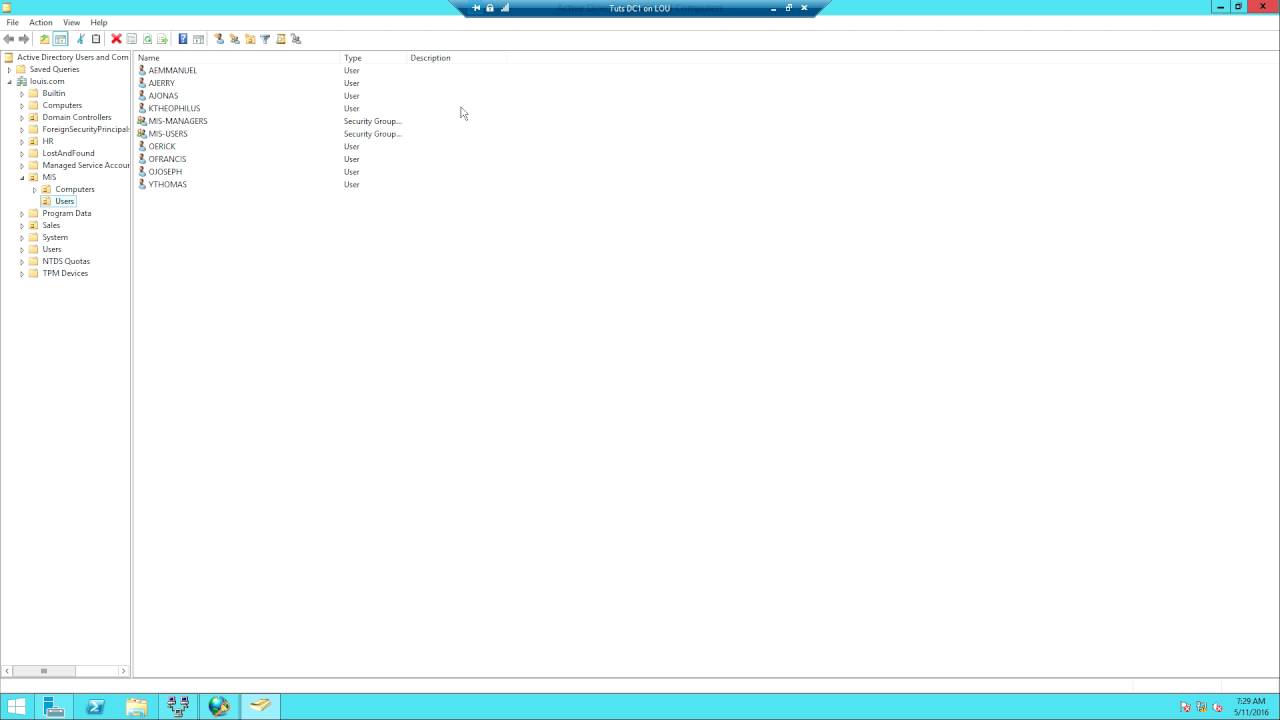1280x720 pixels.
Task: Open the Windows Start button
Action: [x=17, y=707]
